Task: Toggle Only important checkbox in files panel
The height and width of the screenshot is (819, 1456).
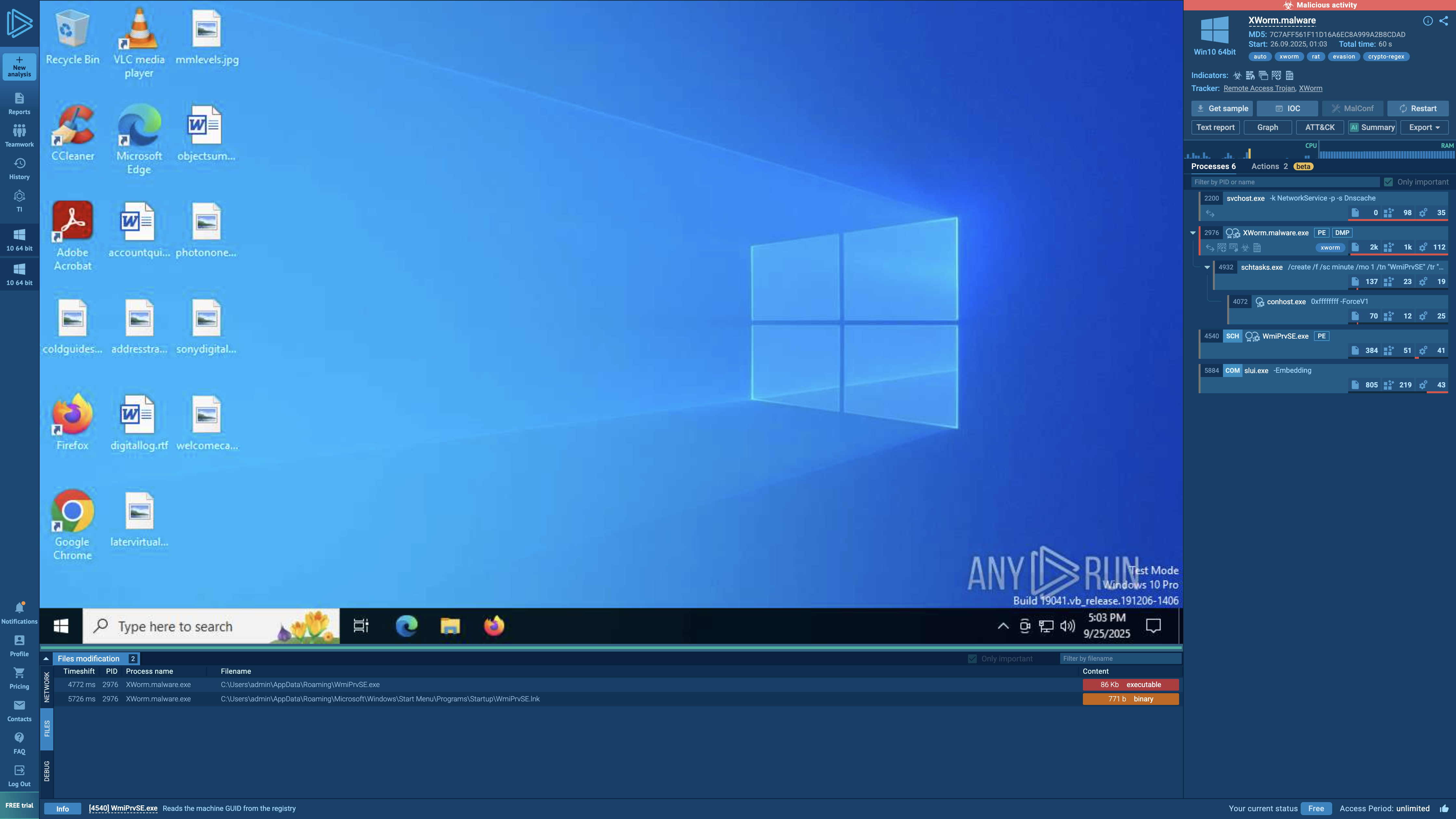Action: (972, 658)
